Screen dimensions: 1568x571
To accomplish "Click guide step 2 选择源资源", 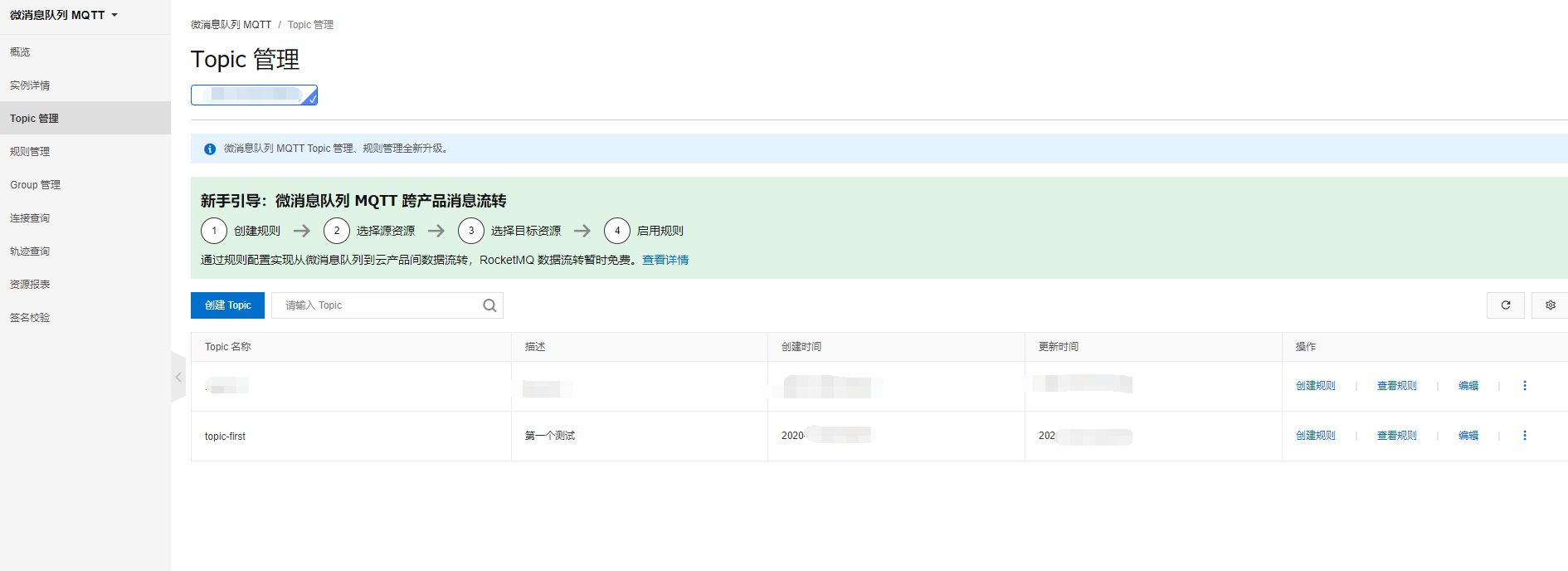I will (x=369, y=231).
